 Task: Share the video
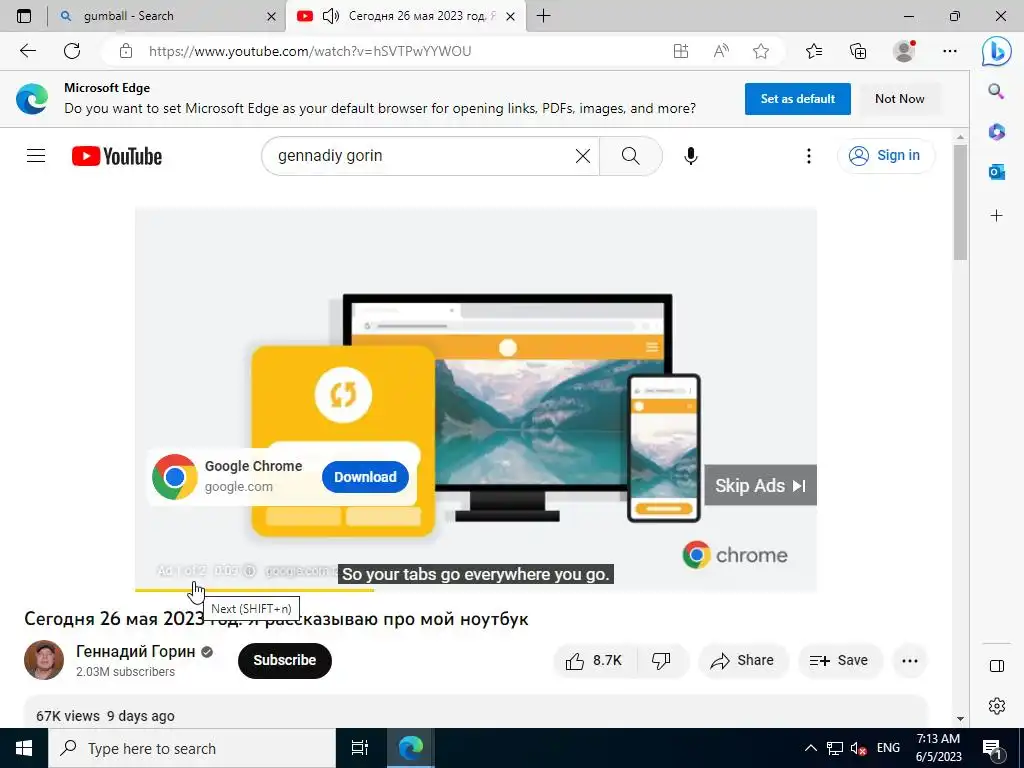point(743,661)
